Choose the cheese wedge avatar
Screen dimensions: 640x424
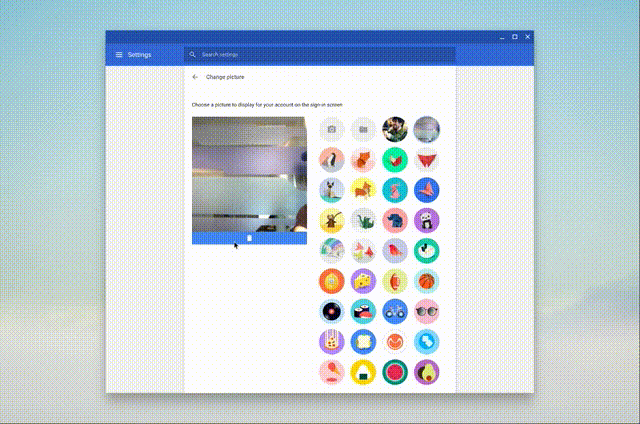[x=363, y=281]
